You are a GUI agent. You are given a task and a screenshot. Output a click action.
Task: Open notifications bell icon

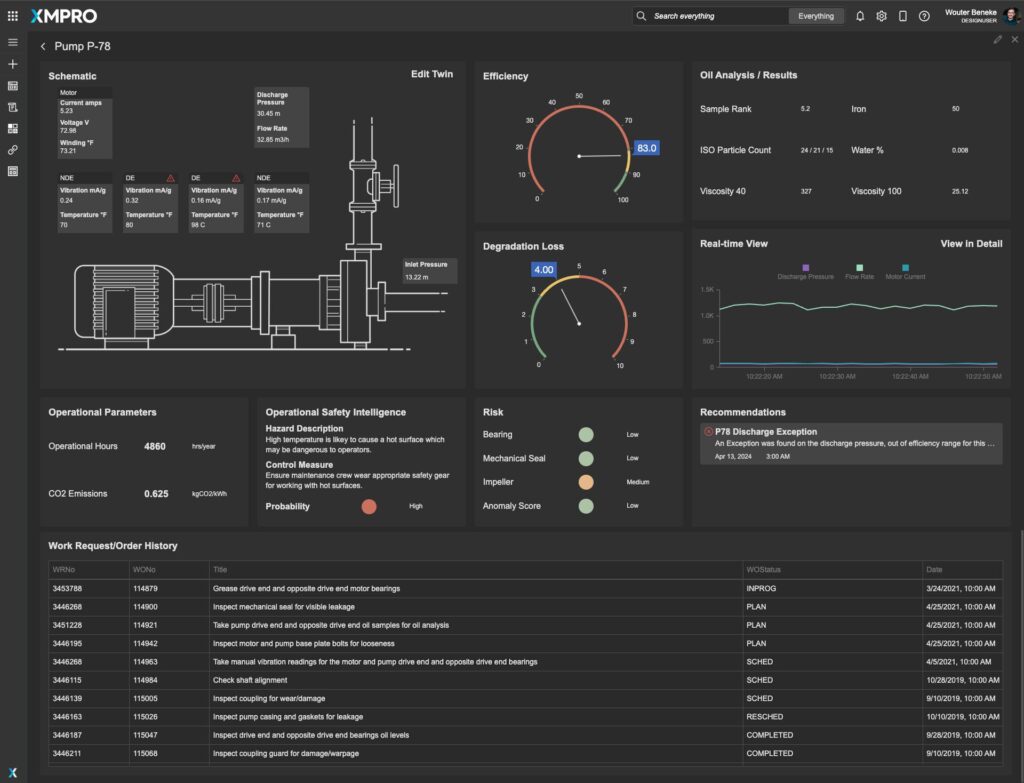click(x=860, y=16)
